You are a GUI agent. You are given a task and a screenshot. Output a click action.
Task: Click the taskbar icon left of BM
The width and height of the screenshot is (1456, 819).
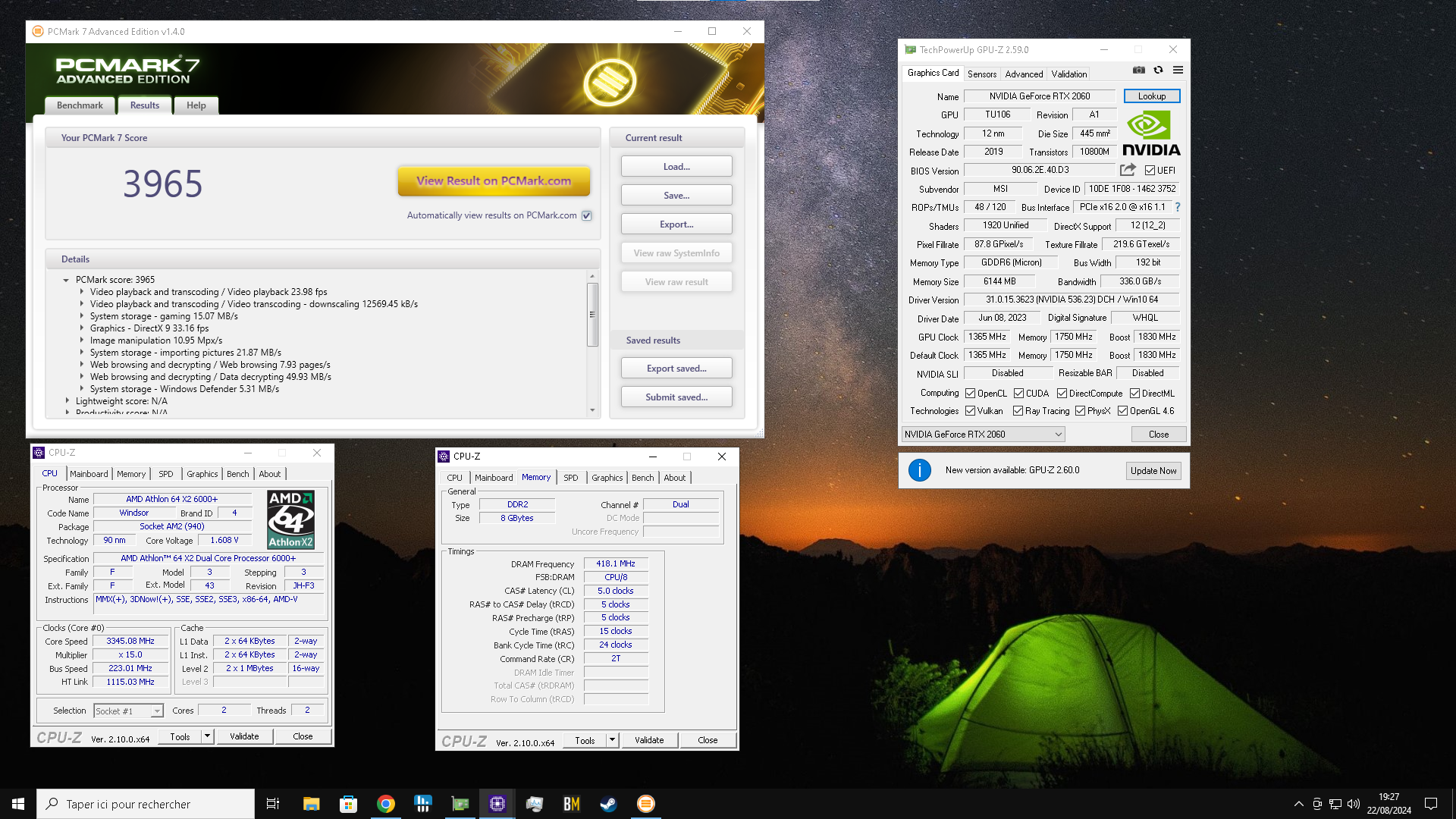pos(535,804)
